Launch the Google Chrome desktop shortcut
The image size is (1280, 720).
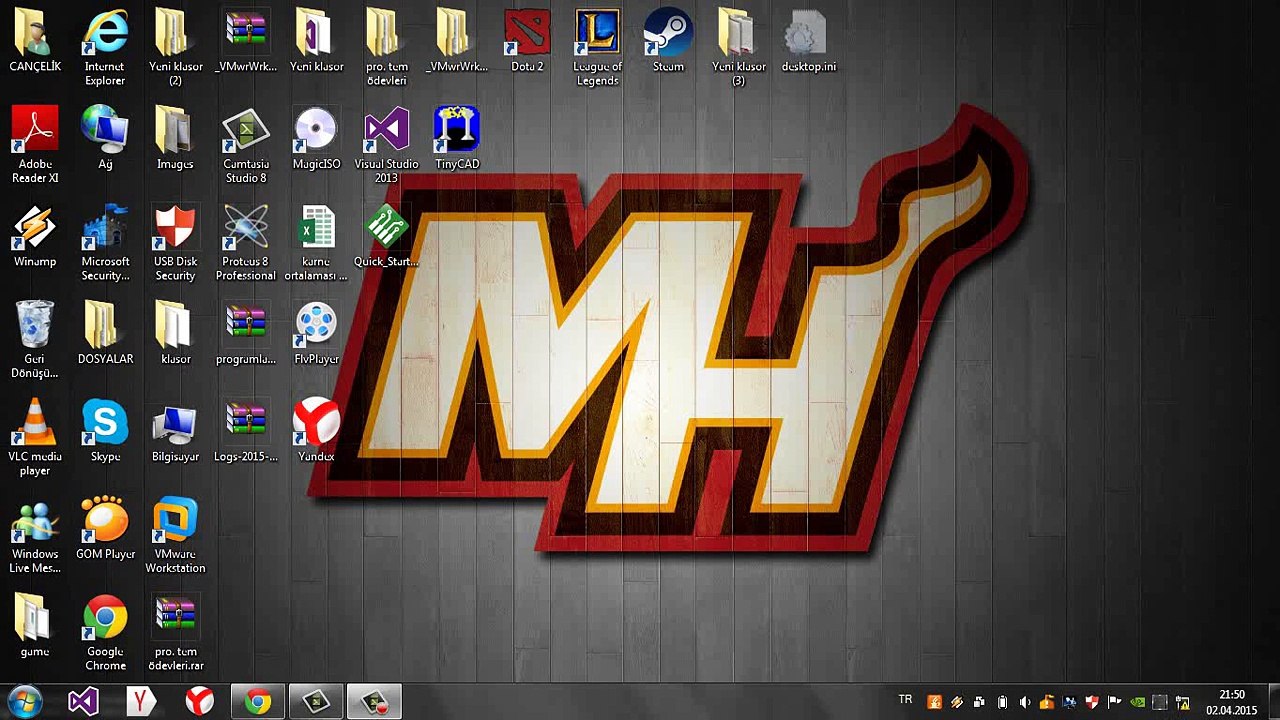105,633
